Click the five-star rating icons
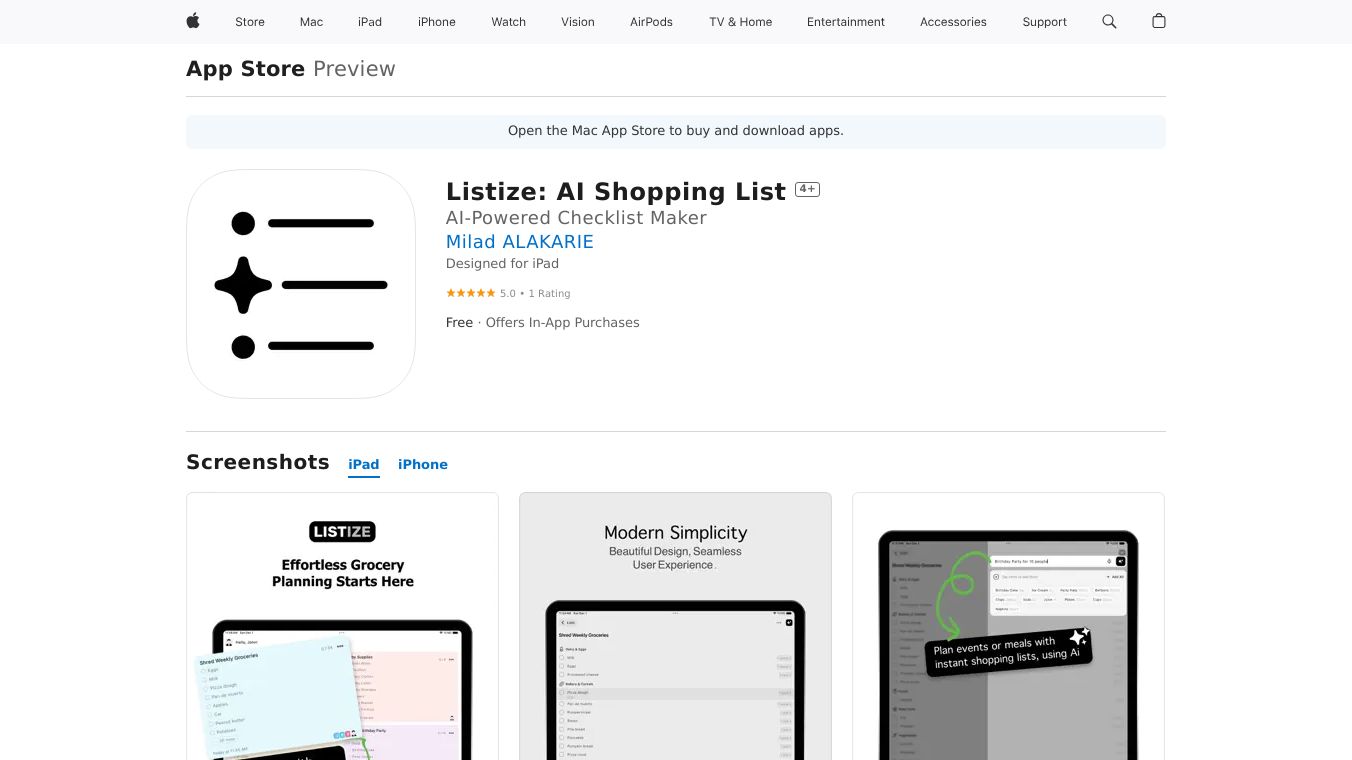The height and width of the screenshot is (760, 1352). 470,293
